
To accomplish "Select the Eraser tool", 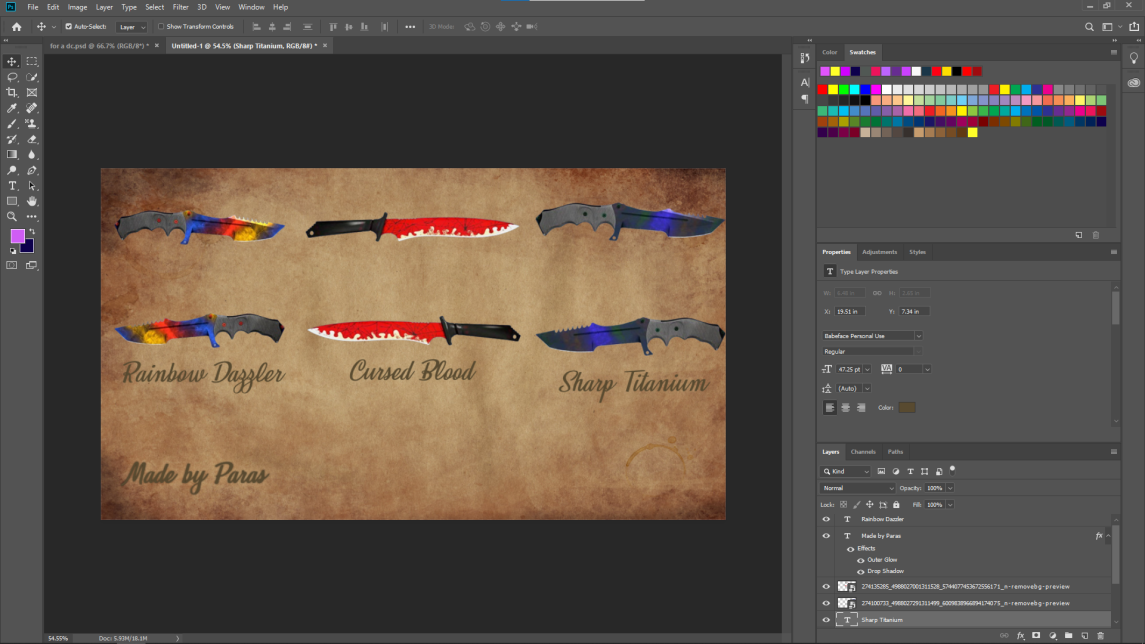I will (x=32, y=139).
